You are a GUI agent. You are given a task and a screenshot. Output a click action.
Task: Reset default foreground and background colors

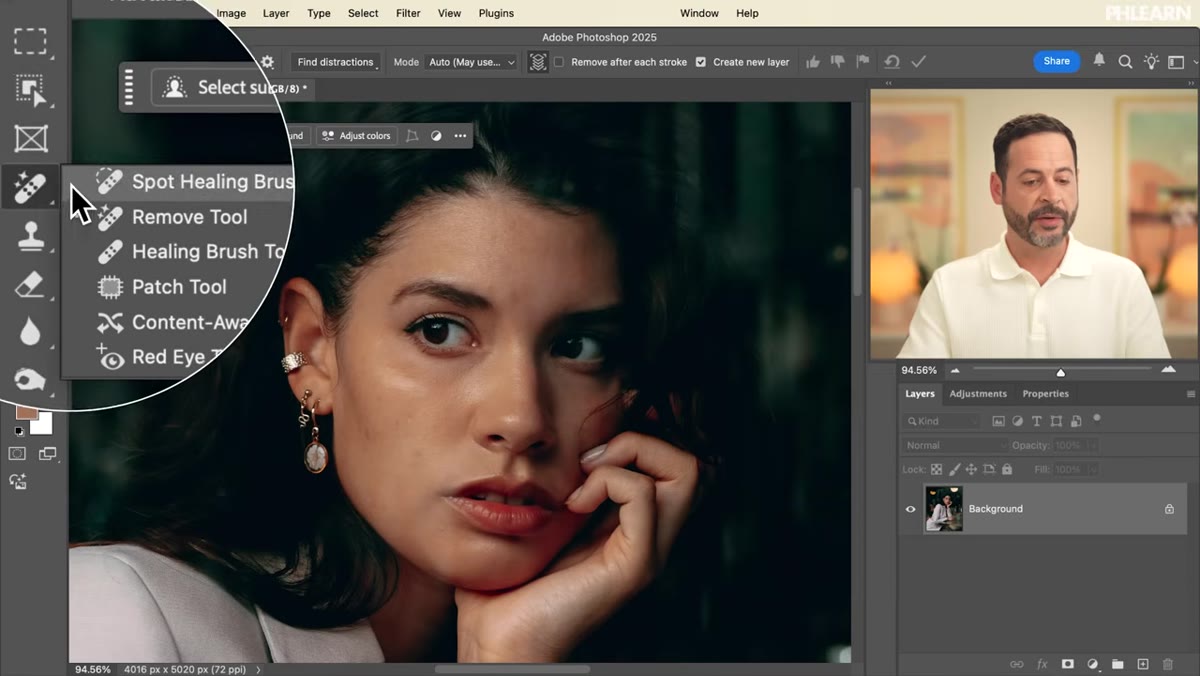coord(17,431)
